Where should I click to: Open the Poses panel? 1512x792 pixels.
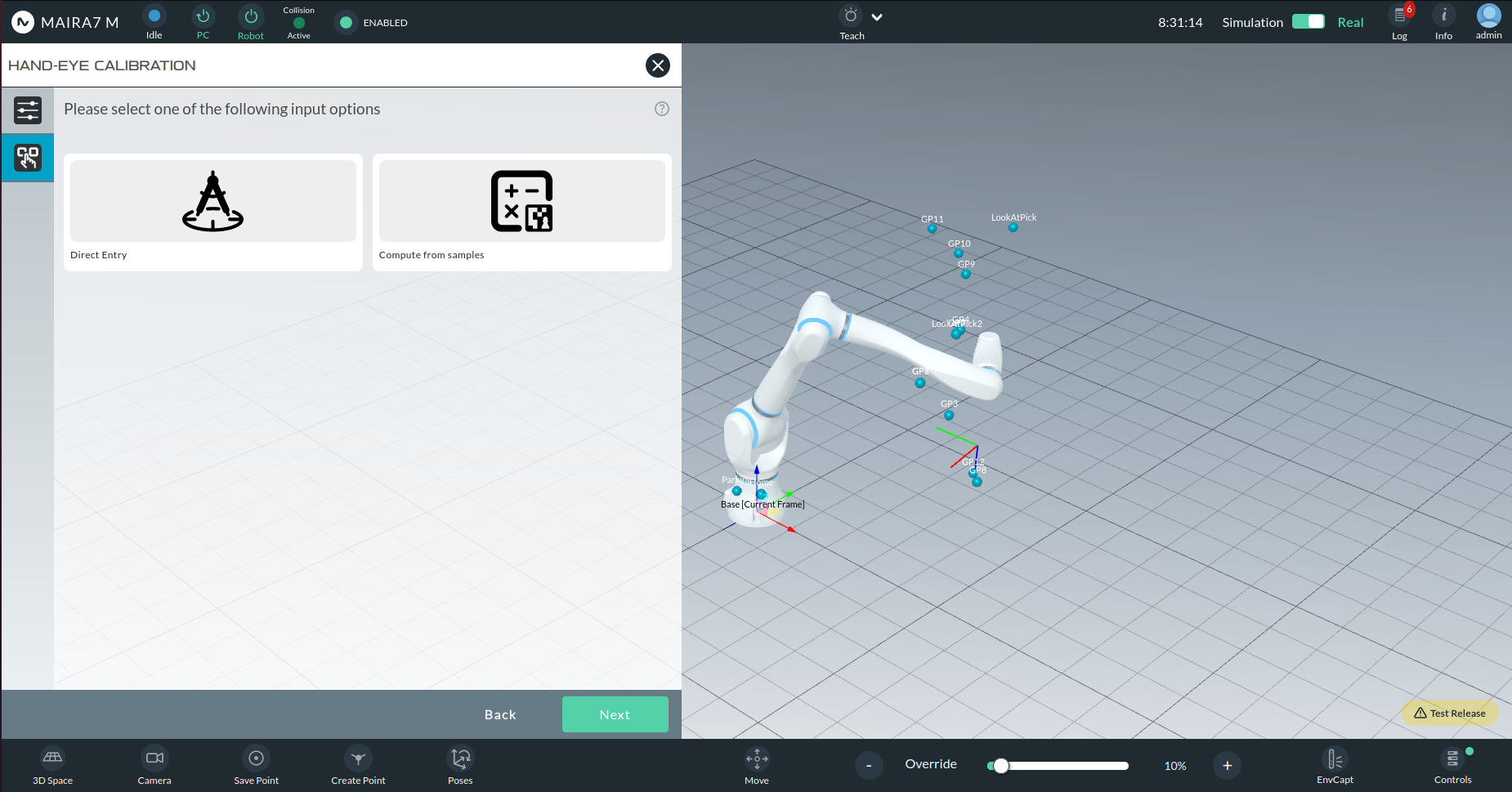click(x=460, y=765)
